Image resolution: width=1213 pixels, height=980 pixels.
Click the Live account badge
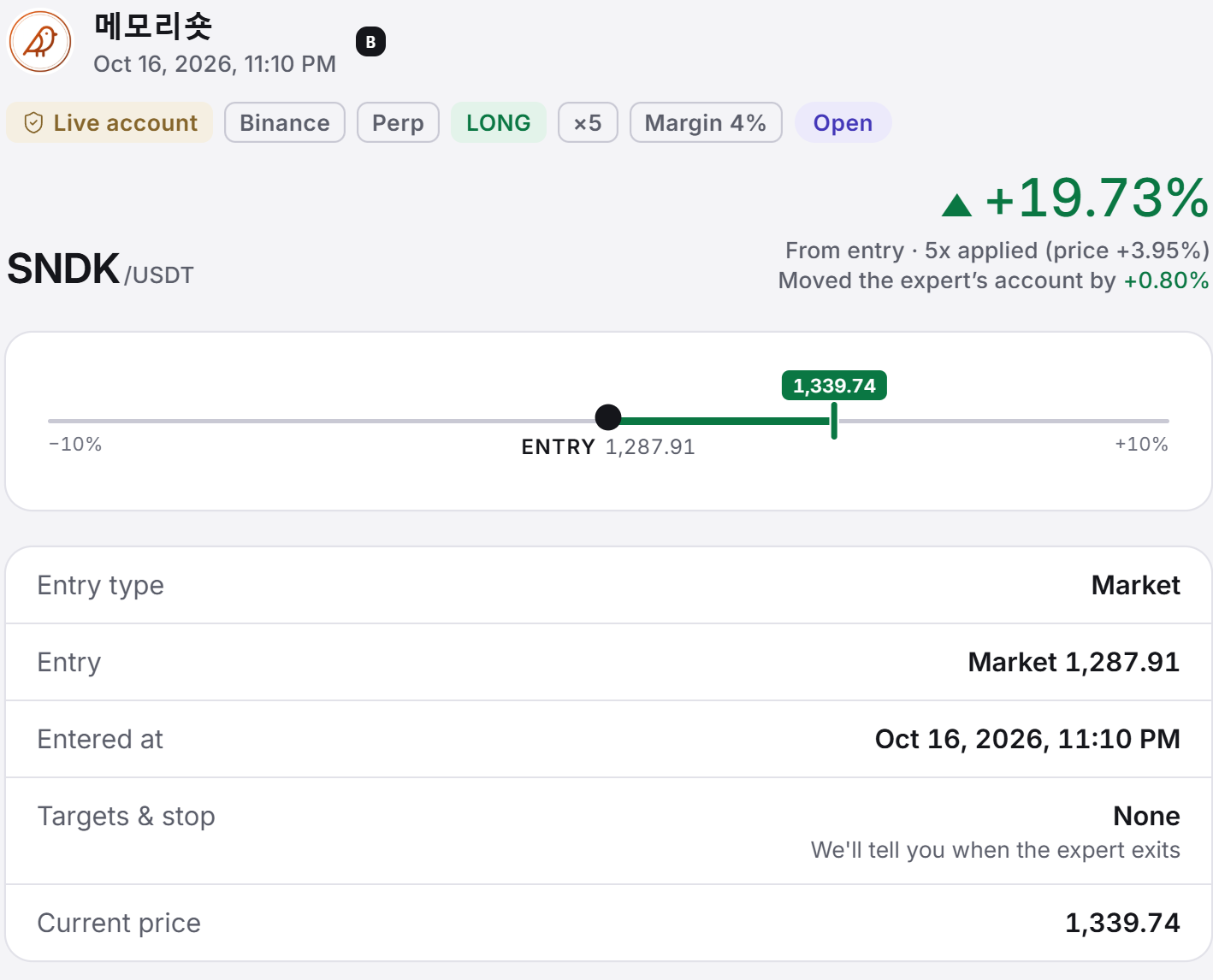110,123
